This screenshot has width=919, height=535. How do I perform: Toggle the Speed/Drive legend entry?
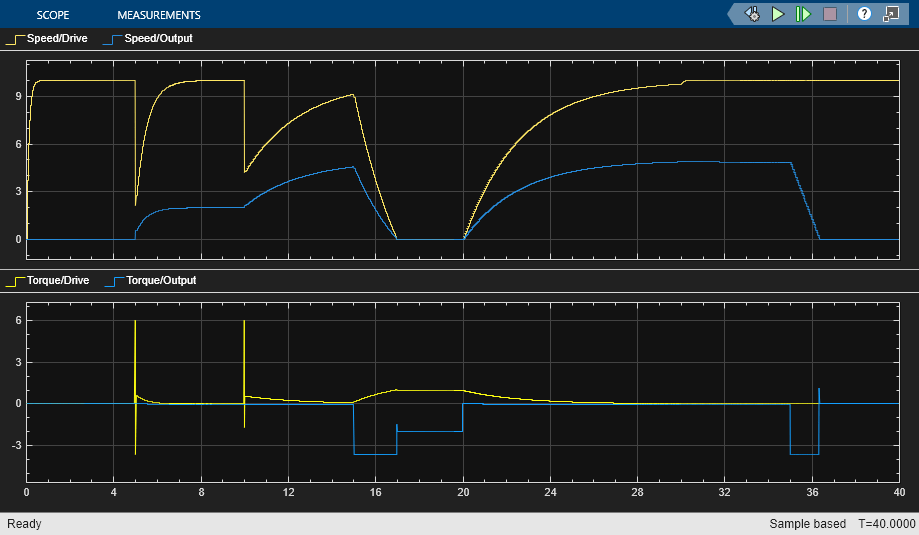[x=47, y=39]
